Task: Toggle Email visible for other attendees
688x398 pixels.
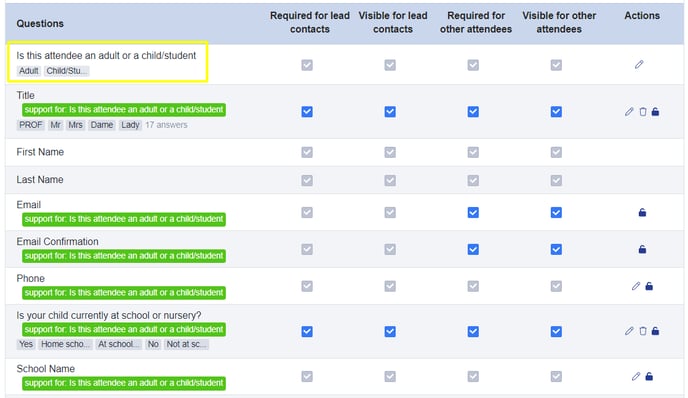Action: 556,213
